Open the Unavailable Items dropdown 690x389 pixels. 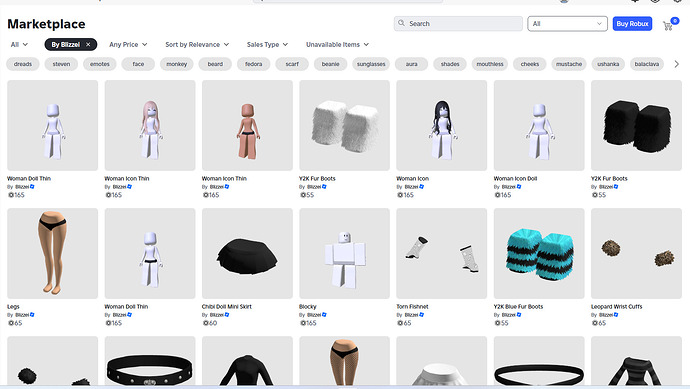(x=337, y=44)
